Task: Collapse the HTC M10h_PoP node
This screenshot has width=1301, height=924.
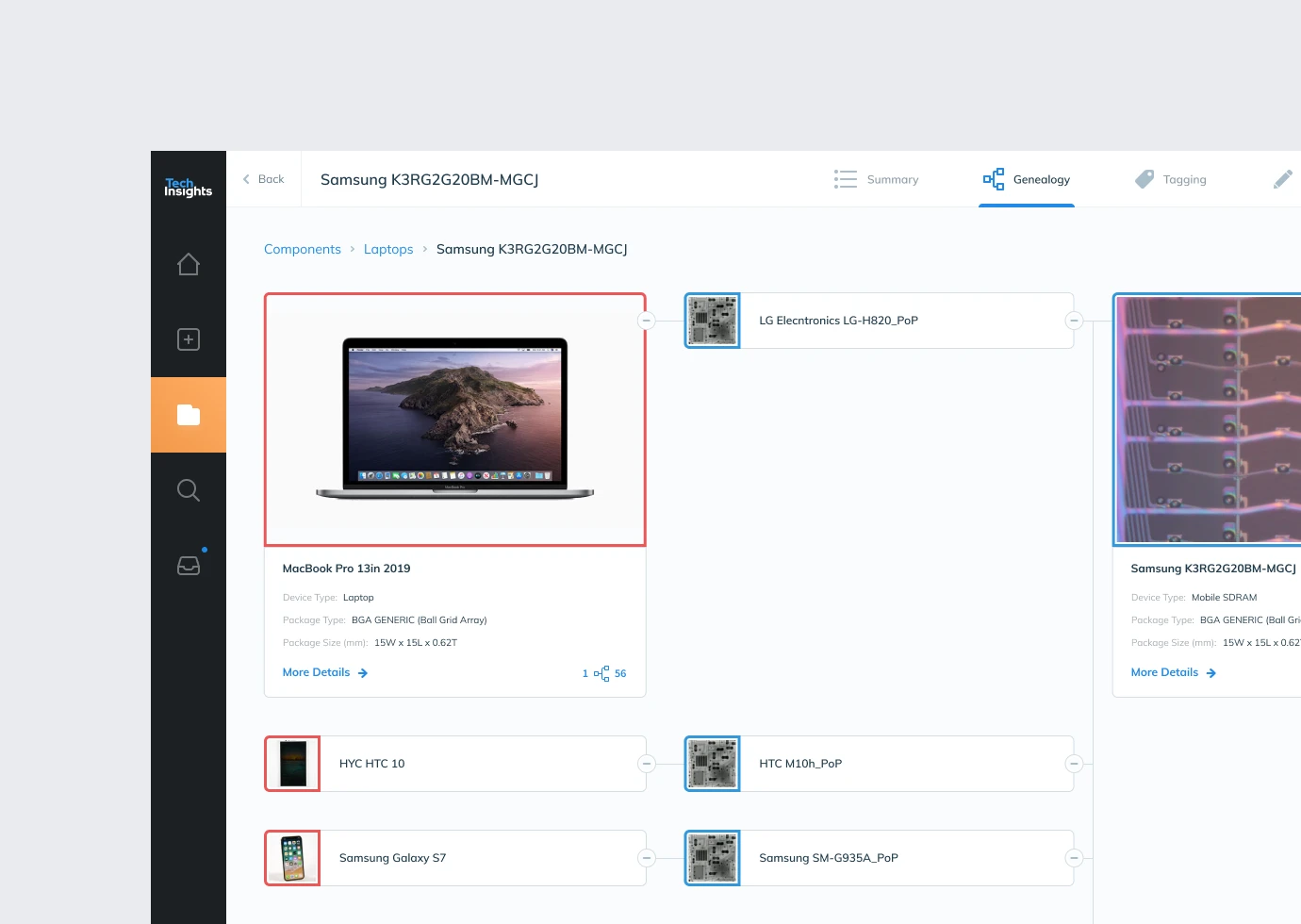Action: [x=1074, y=764]
